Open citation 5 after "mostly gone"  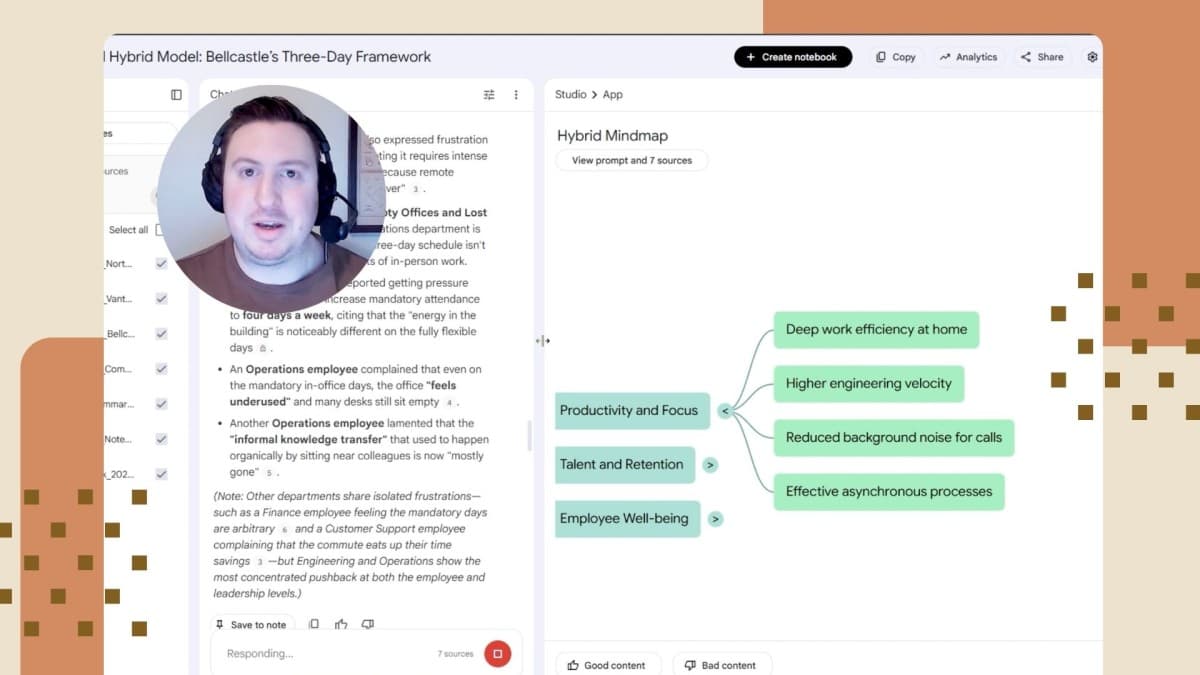pyautogui.click(x=269, y=472)
